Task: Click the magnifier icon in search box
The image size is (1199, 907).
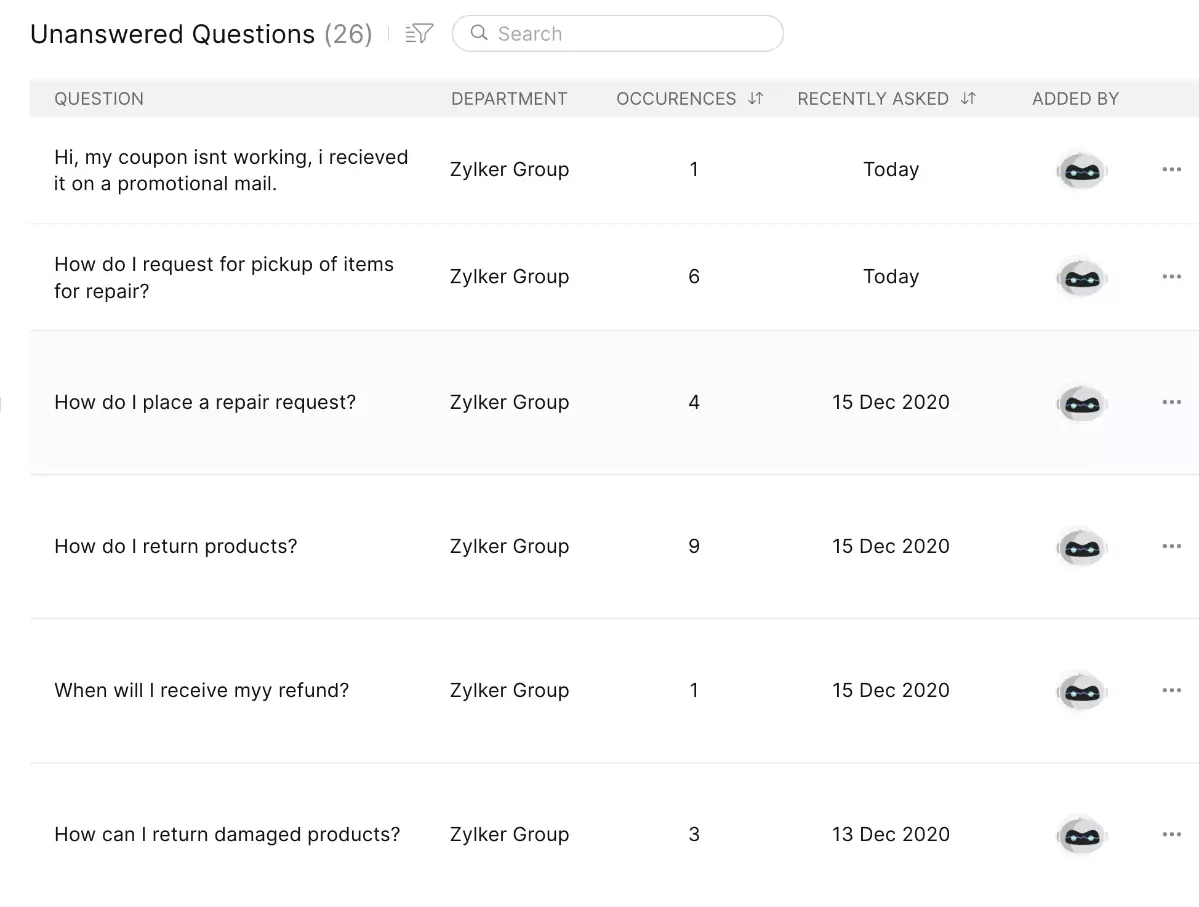Action: point(479,34)
